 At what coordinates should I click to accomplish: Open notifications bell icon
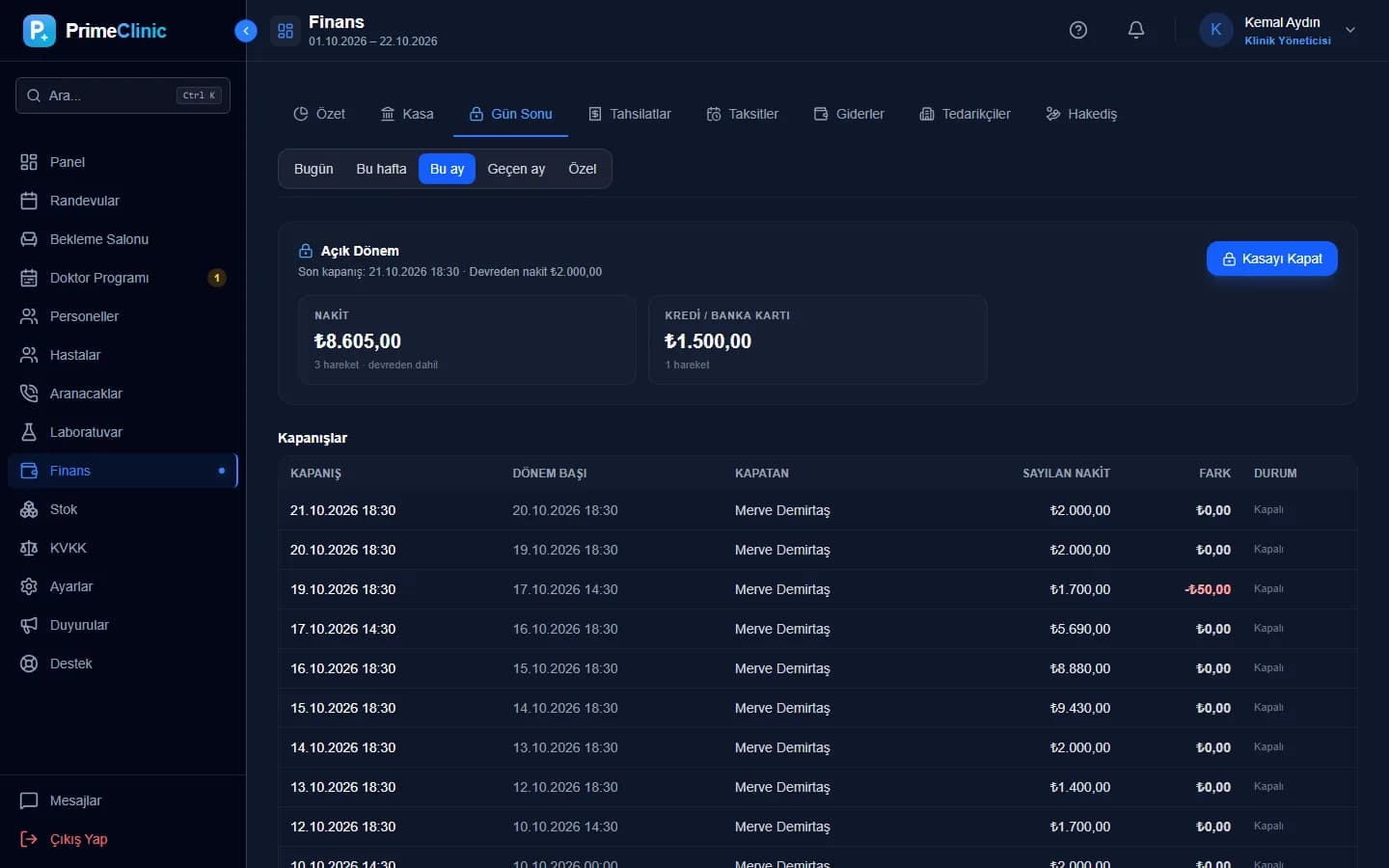click(x=1136, y=30)
